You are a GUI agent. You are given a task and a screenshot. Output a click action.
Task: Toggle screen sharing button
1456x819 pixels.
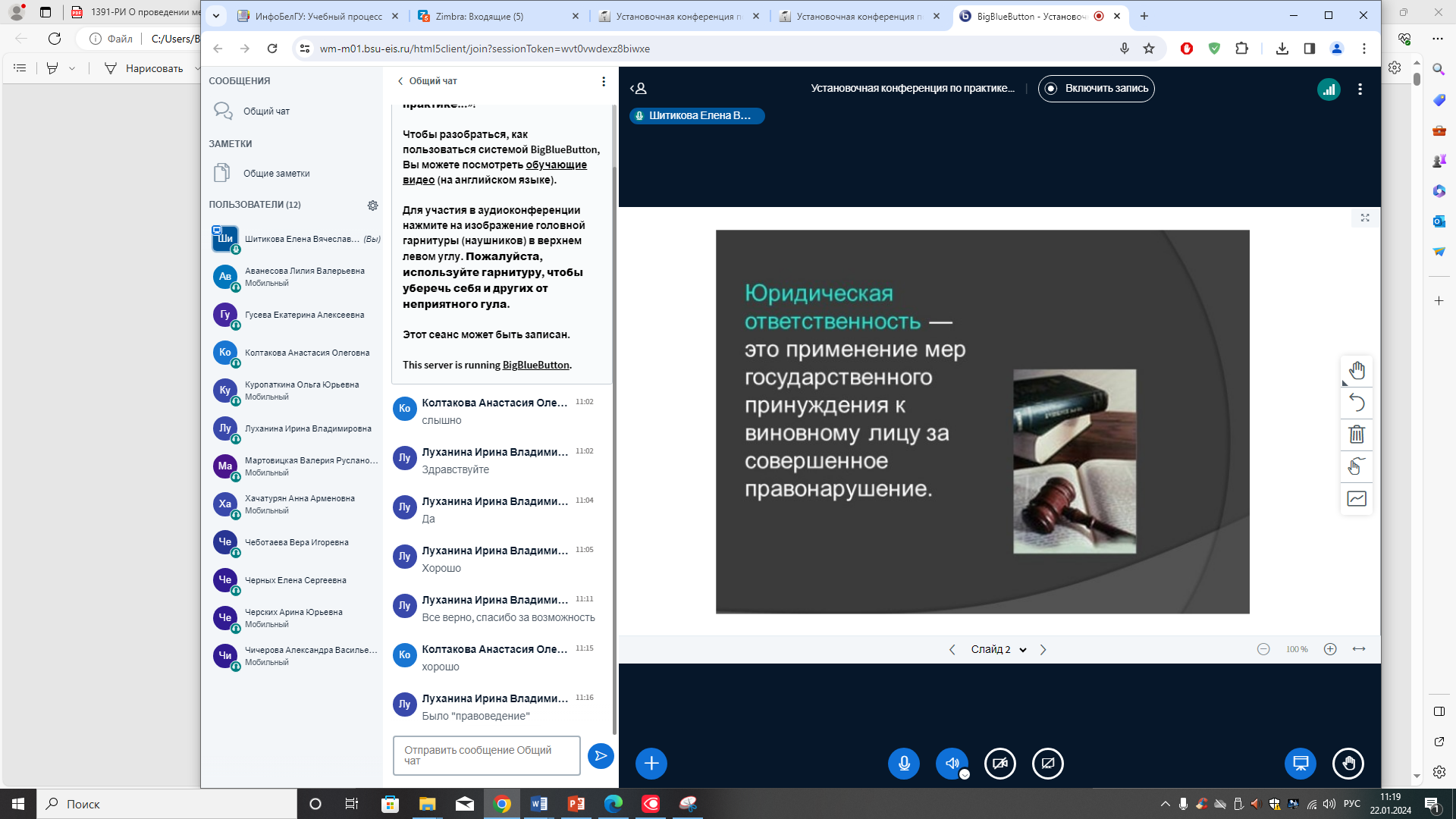tap(1048, 763)
